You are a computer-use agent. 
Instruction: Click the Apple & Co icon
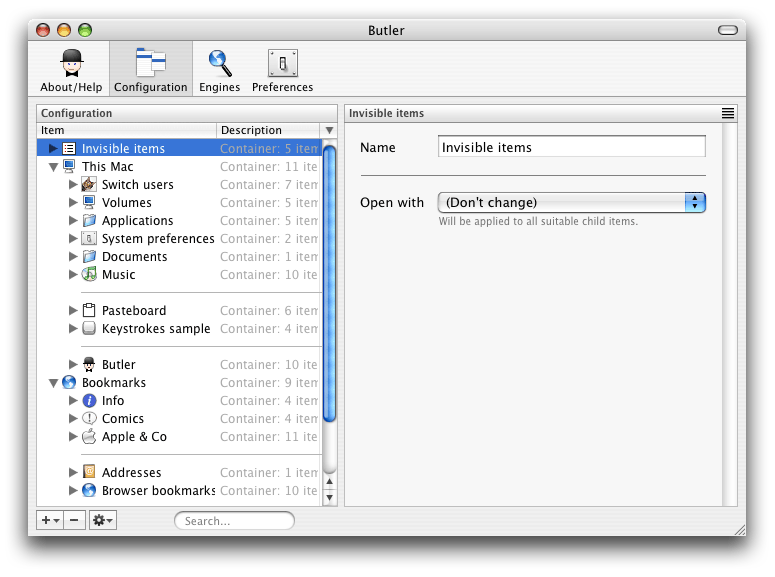click(x=89, y=437)
